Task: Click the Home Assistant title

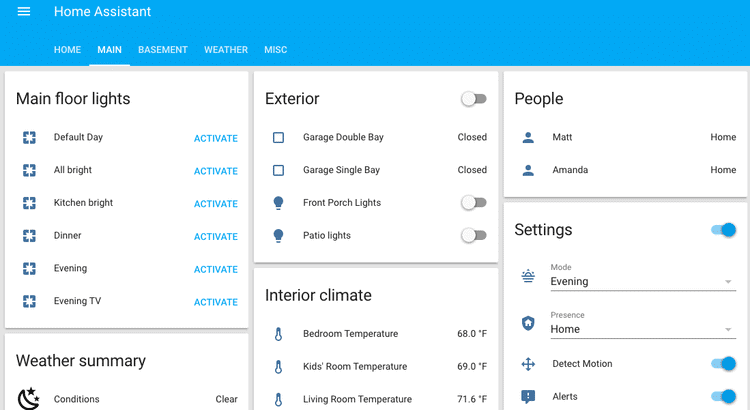Action: [102, 11]
